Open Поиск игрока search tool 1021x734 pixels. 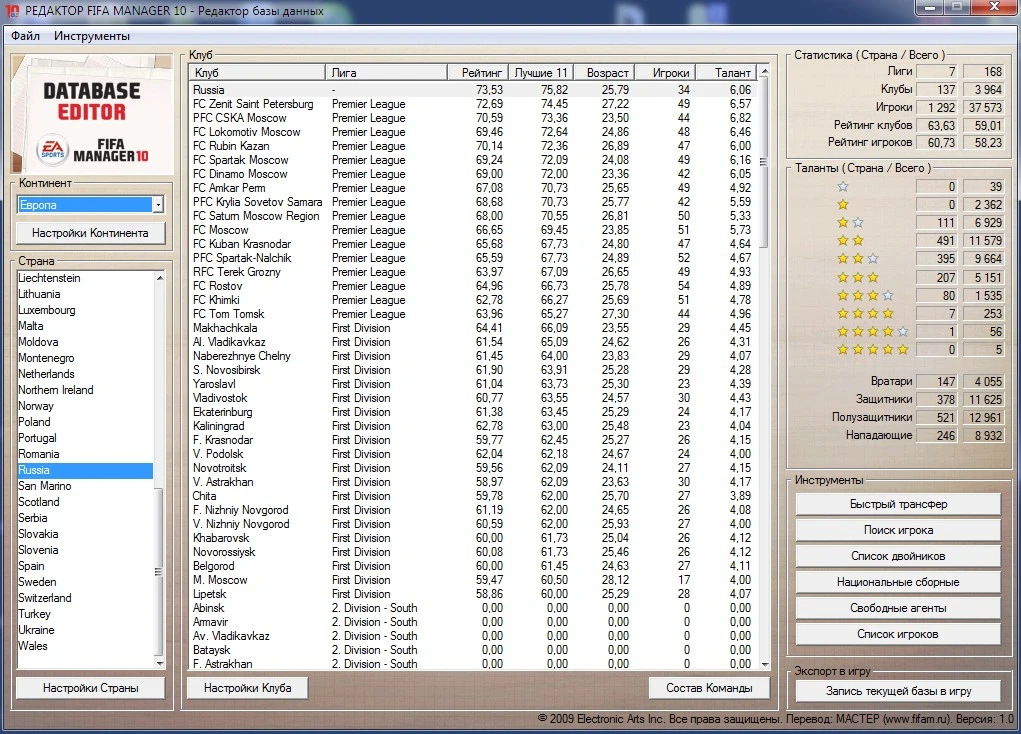(898, 530)
